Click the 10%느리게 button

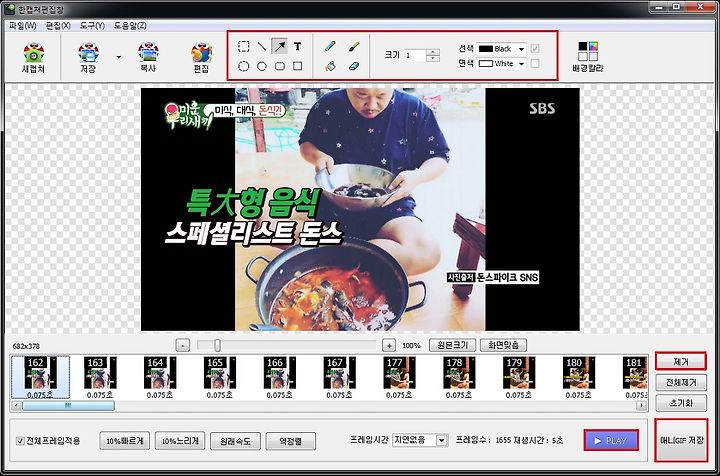point(180,441)
